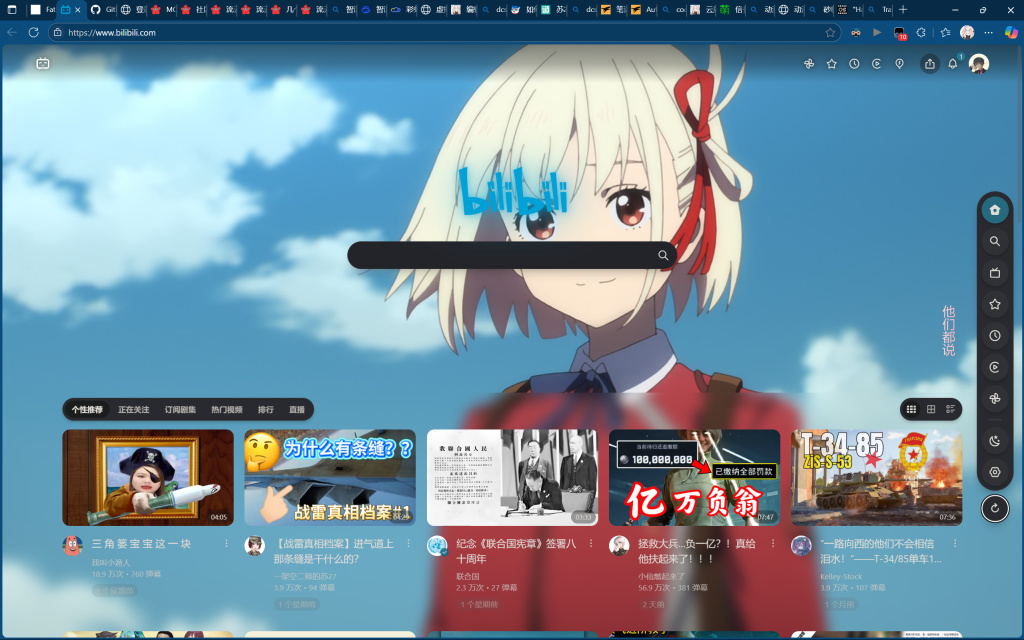Switch to the 热门视频 tab

pyautogui.click(x=227, y=409)
